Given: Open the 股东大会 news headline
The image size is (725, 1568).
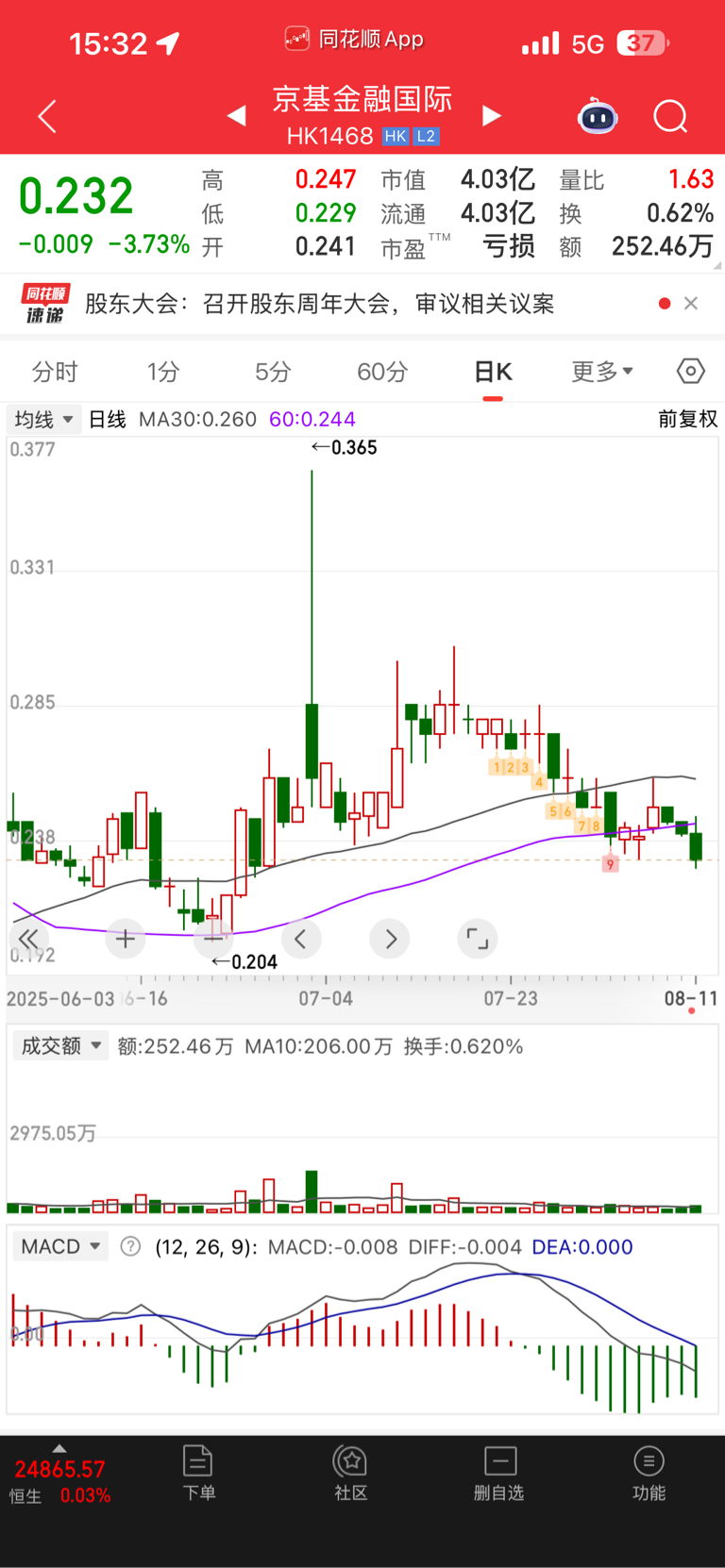Looking at the screenshot, I should (319, 304).
